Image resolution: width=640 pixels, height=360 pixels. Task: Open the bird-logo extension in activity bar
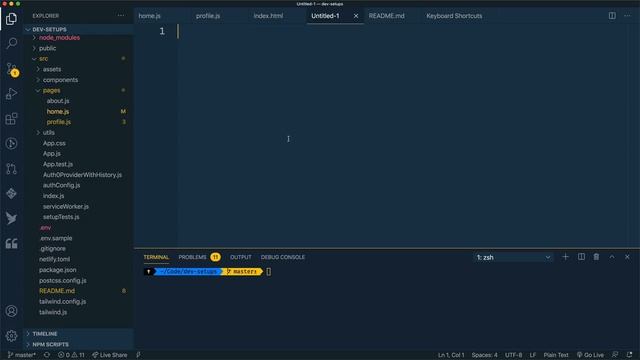11,218
